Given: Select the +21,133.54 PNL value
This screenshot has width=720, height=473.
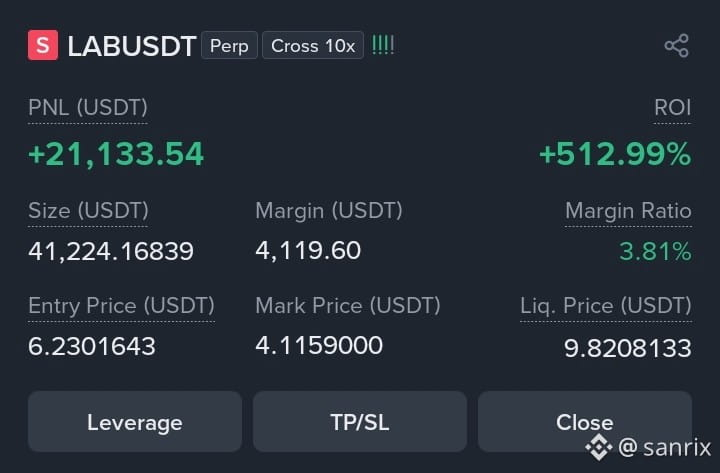Looking at the screenshot, I should tap(116, 154).
